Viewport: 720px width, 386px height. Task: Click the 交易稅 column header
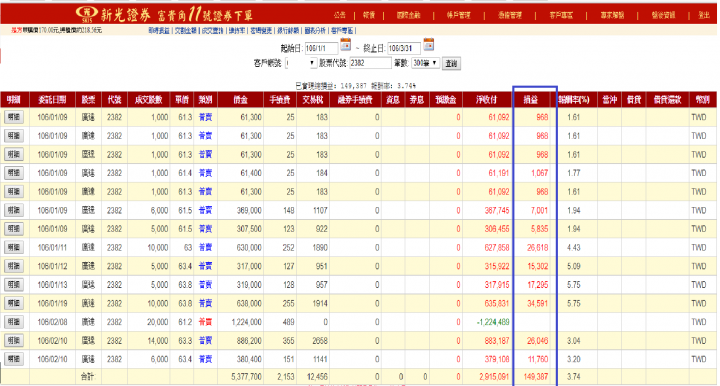[312, 100]
